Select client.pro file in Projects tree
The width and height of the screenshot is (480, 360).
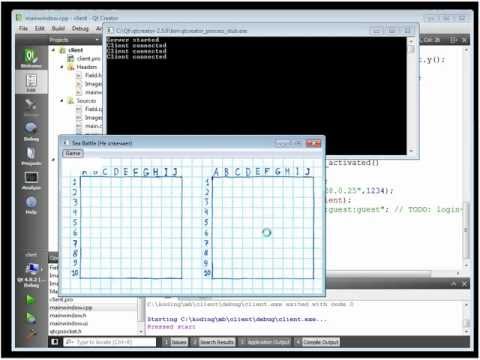tap(84, 59)
